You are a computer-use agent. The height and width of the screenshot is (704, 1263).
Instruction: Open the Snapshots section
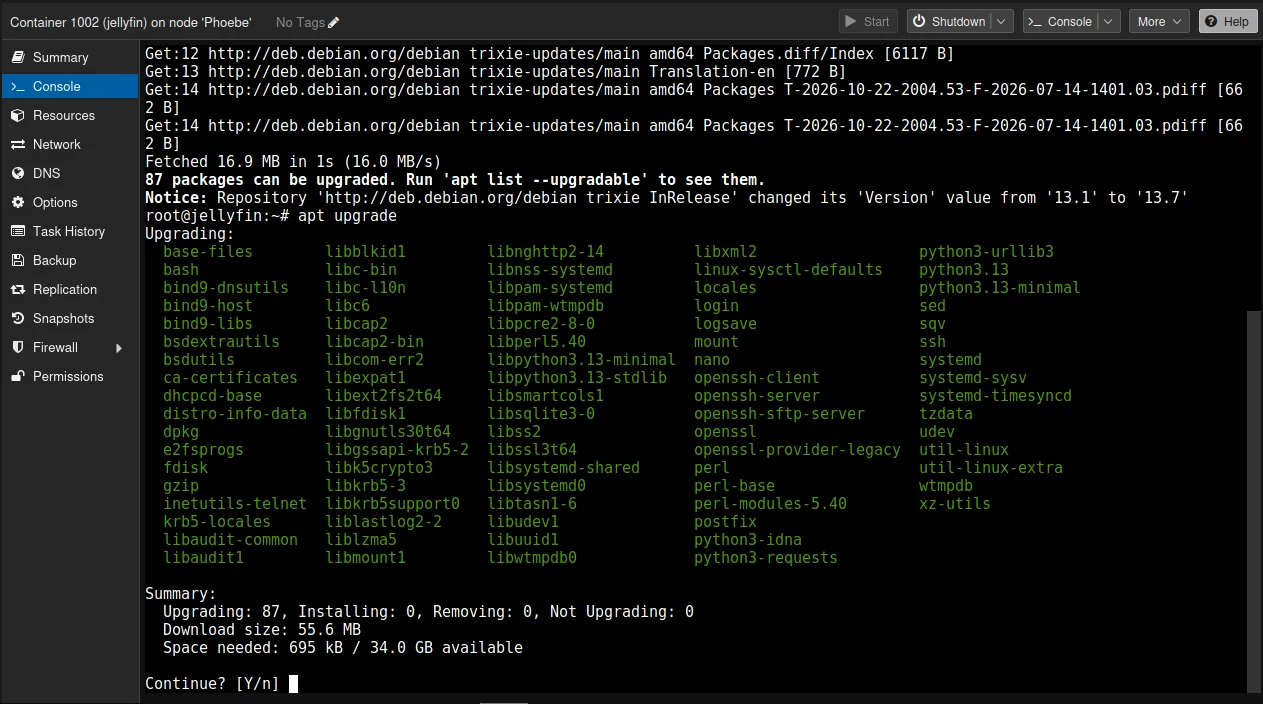coord(70,318)
